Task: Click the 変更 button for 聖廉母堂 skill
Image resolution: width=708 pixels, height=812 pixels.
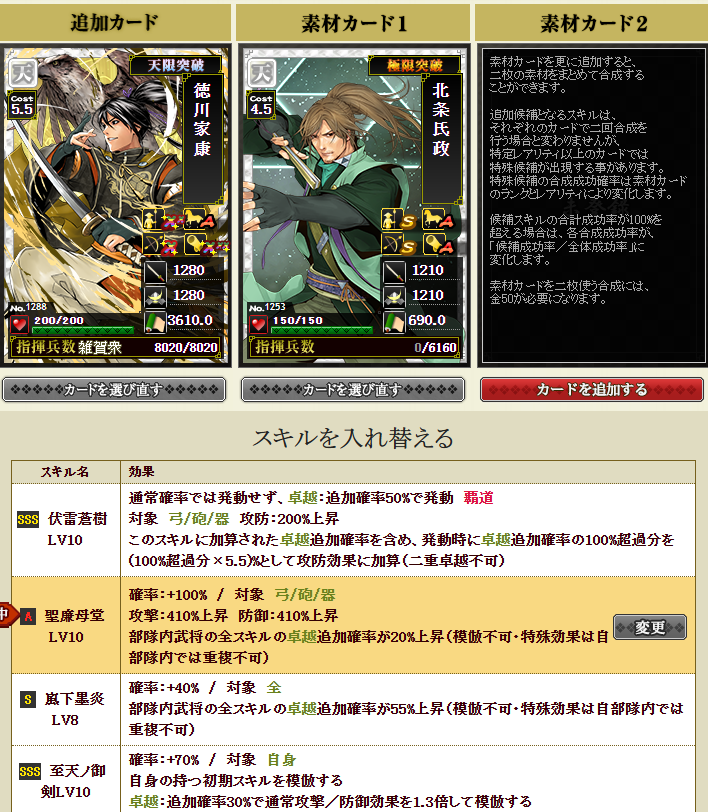Action: pos(650,627)
